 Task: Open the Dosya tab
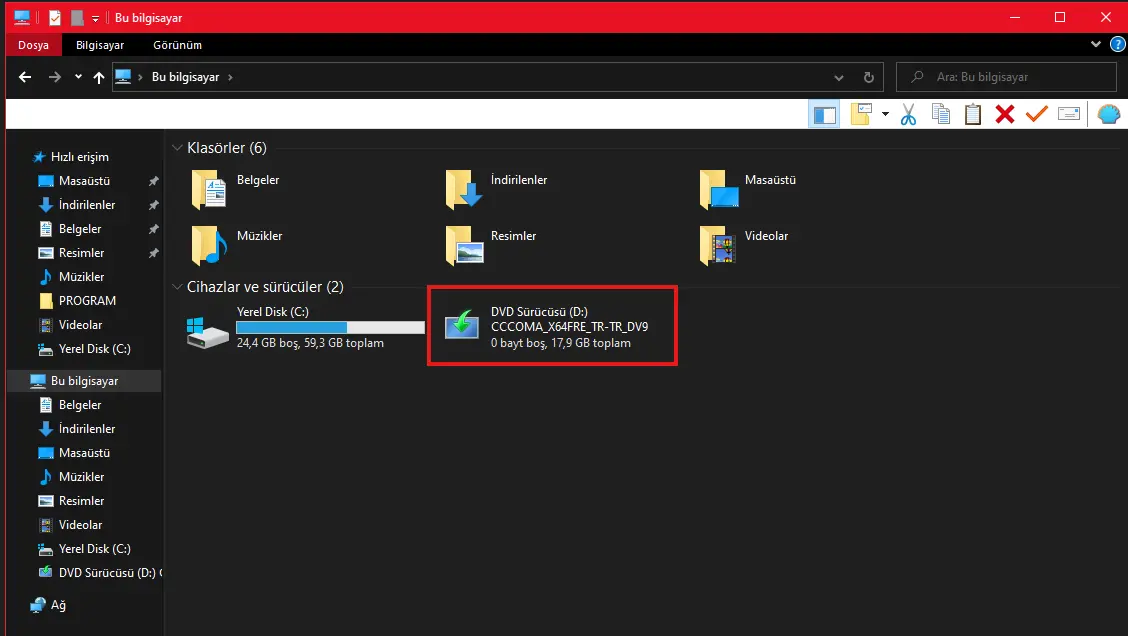33,45
